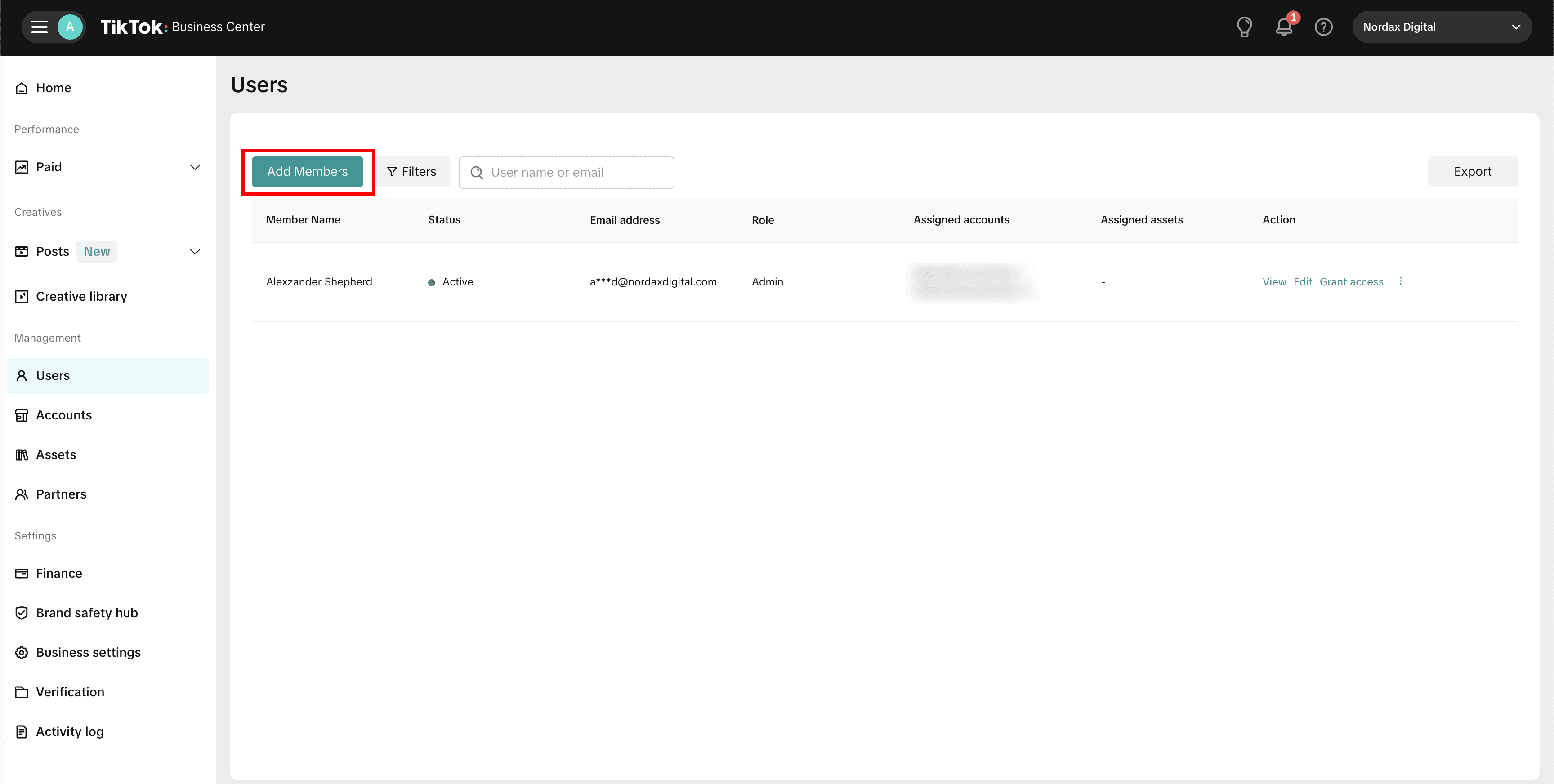Open the Home icon in sidebar
The width and height of the screenshot is (1554, 784).
click(22, 88)
